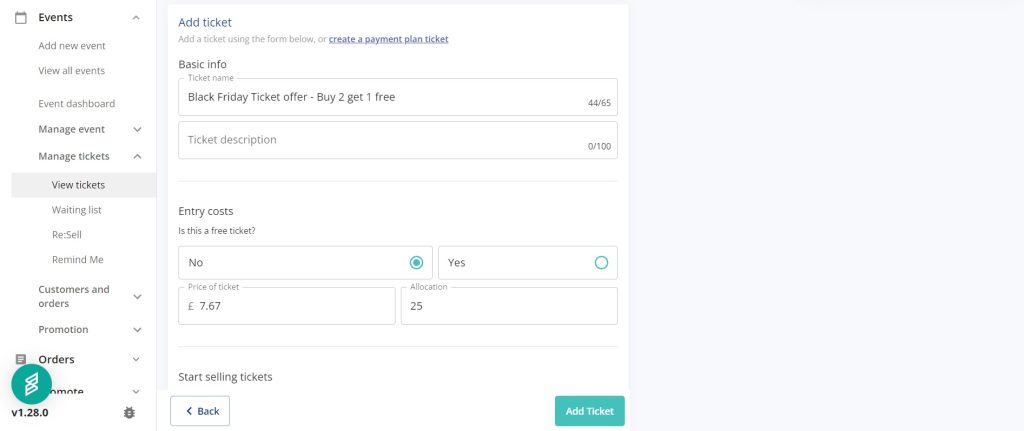Expand Customers and orders section
Image resolution: width=1024 pixels, height=431 pixels.
click(137, 296)
